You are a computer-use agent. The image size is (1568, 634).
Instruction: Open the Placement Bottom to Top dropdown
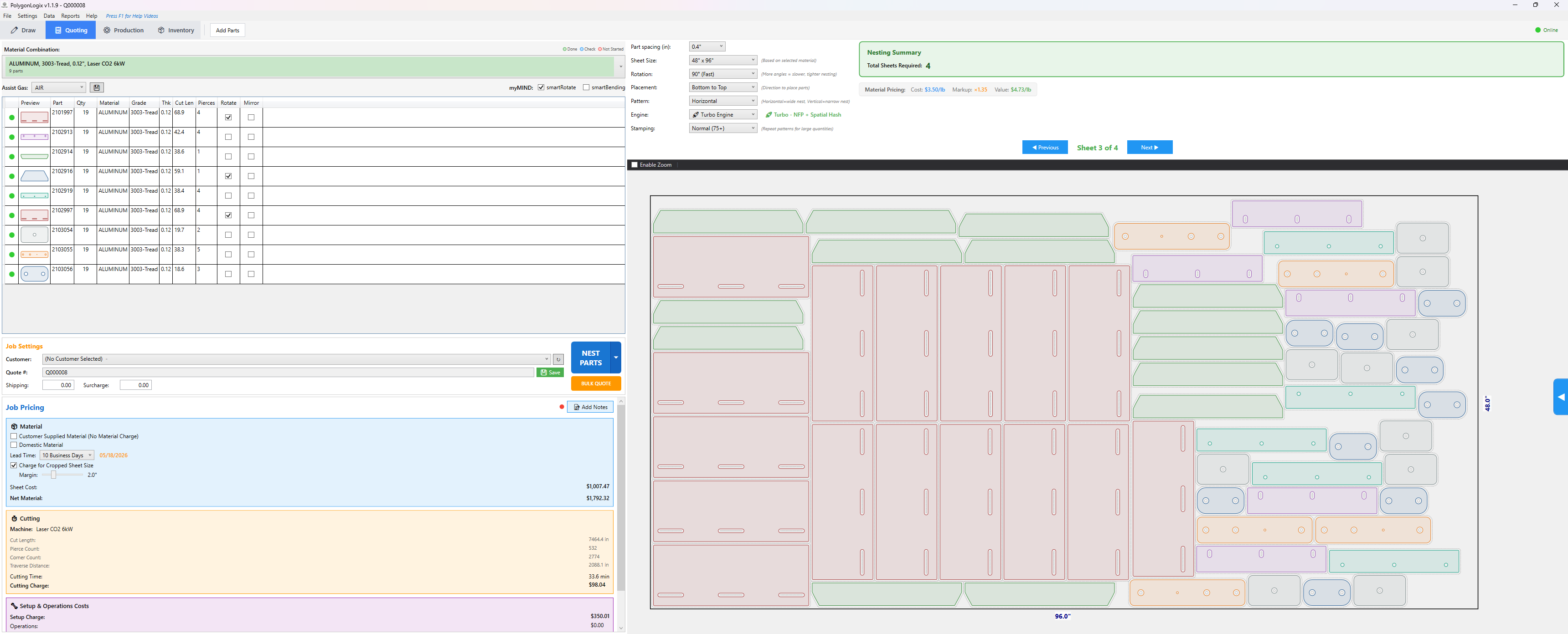[722, 87]
